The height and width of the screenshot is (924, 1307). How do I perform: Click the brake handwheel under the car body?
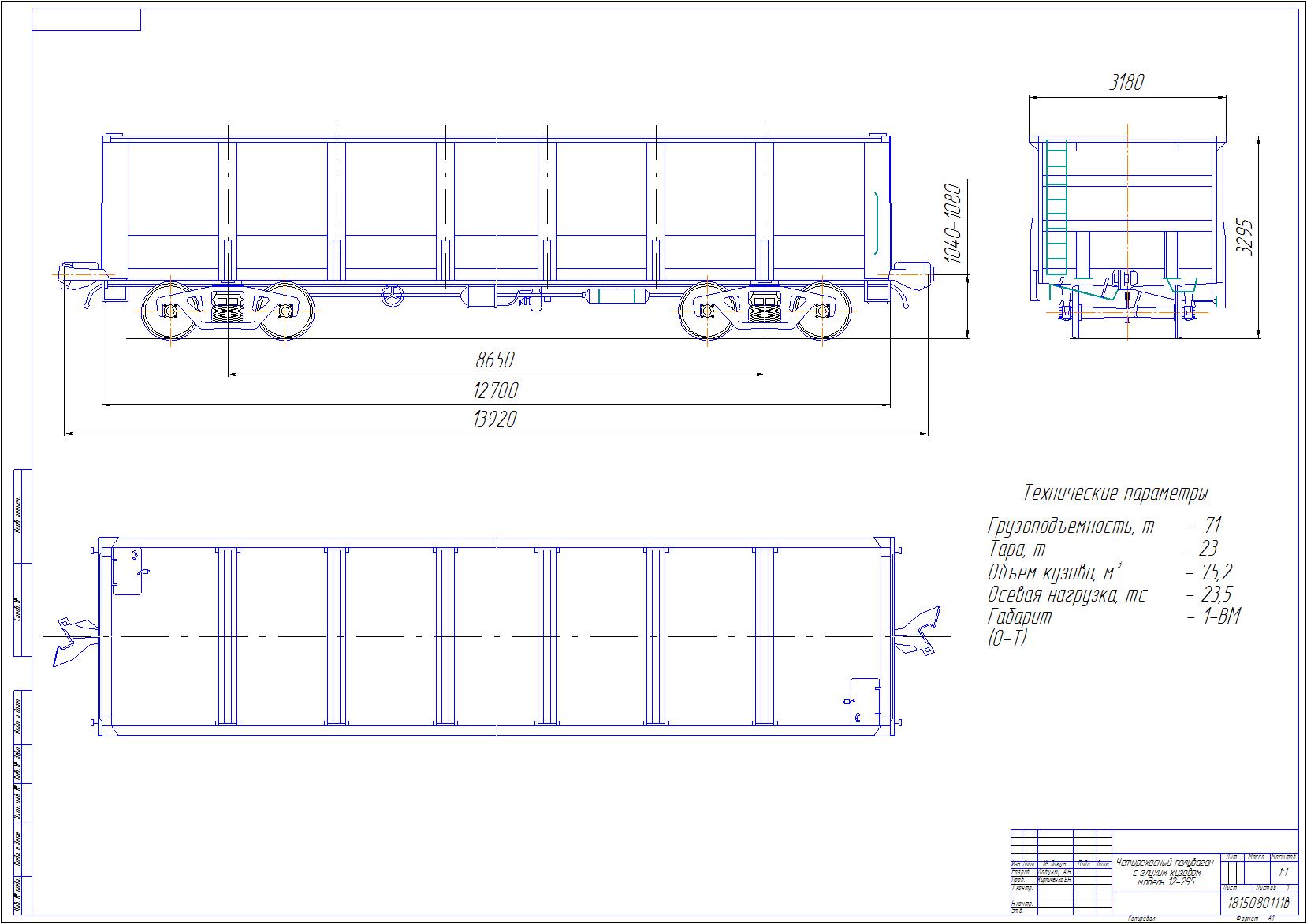pyautogui.click(x=392, y=295)
